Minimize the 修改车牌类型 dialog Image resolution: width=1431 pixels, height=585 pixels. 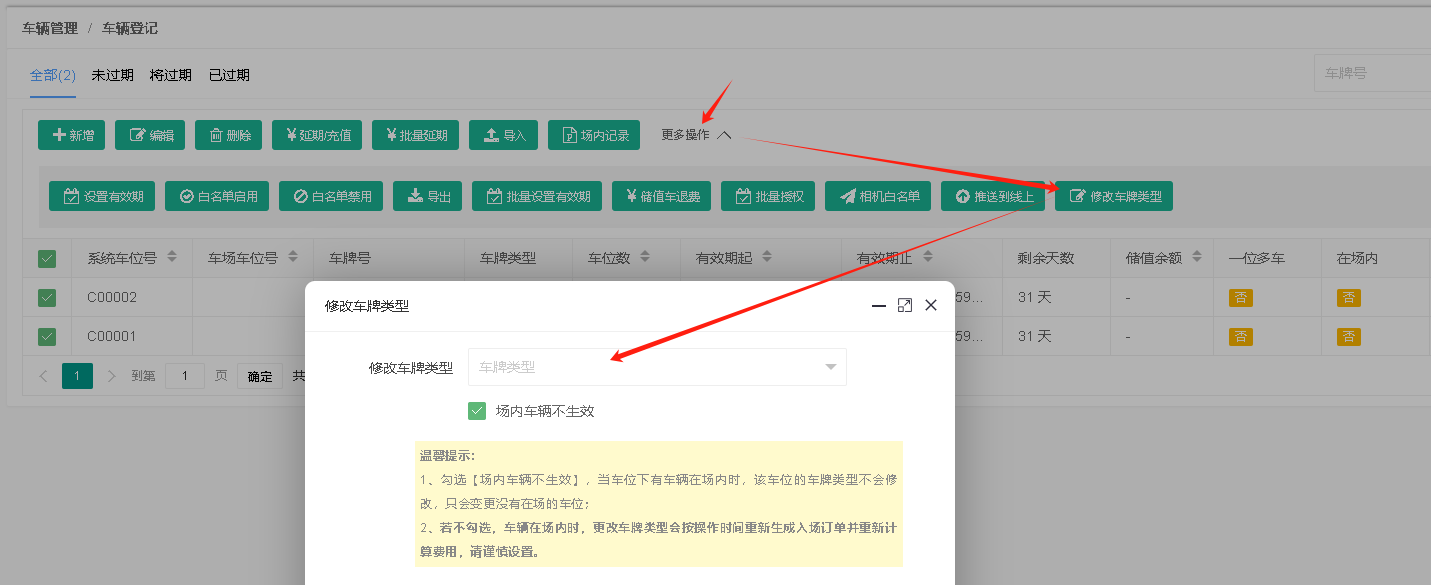point(879,305)
